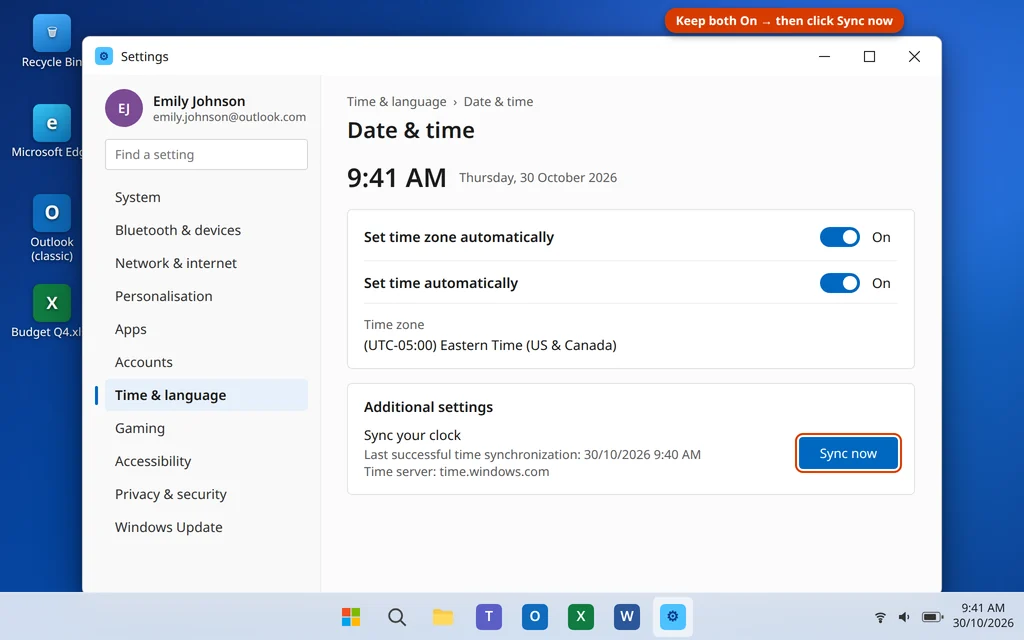Select Apps in the sidebar
The width and height of the screenshot is (1024, 640).
pyautogui.click(x=206, y=329)
